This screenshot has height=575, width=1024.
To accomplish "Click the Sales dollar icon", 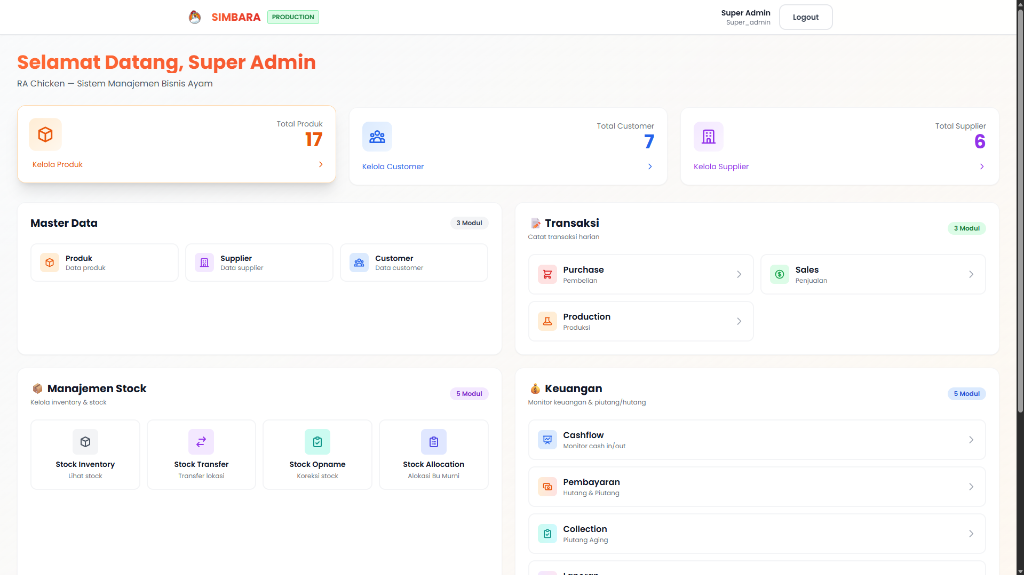I will tap(779, 274).
